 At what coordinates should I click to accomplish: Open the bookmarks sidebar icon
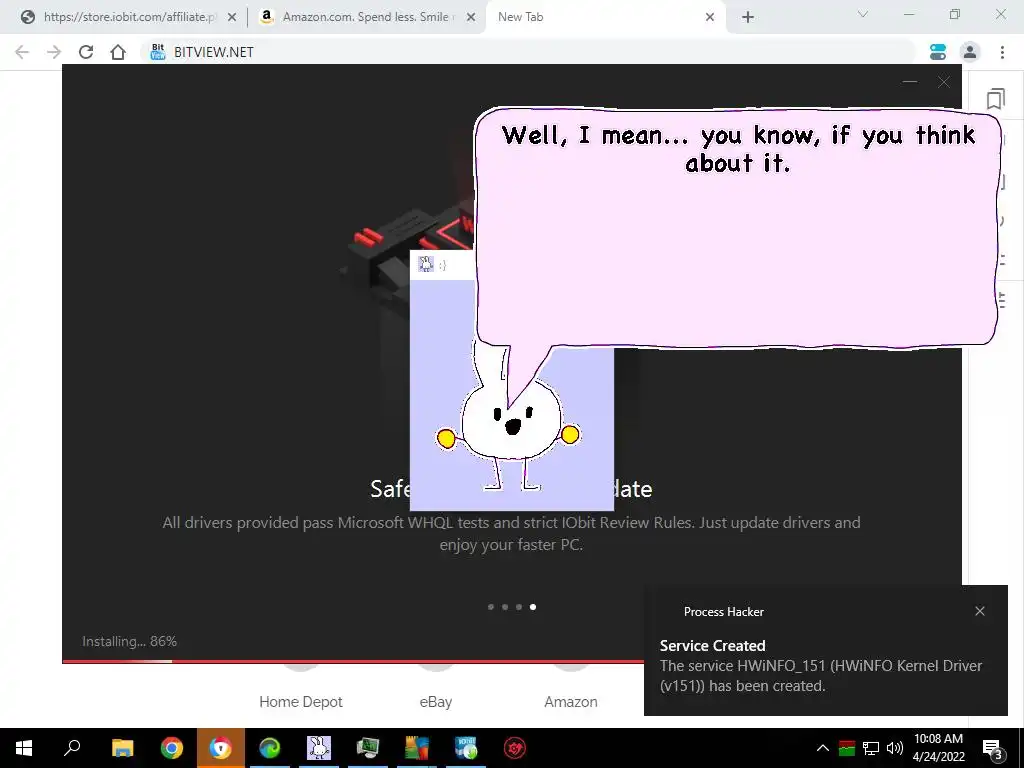[995, 99]
